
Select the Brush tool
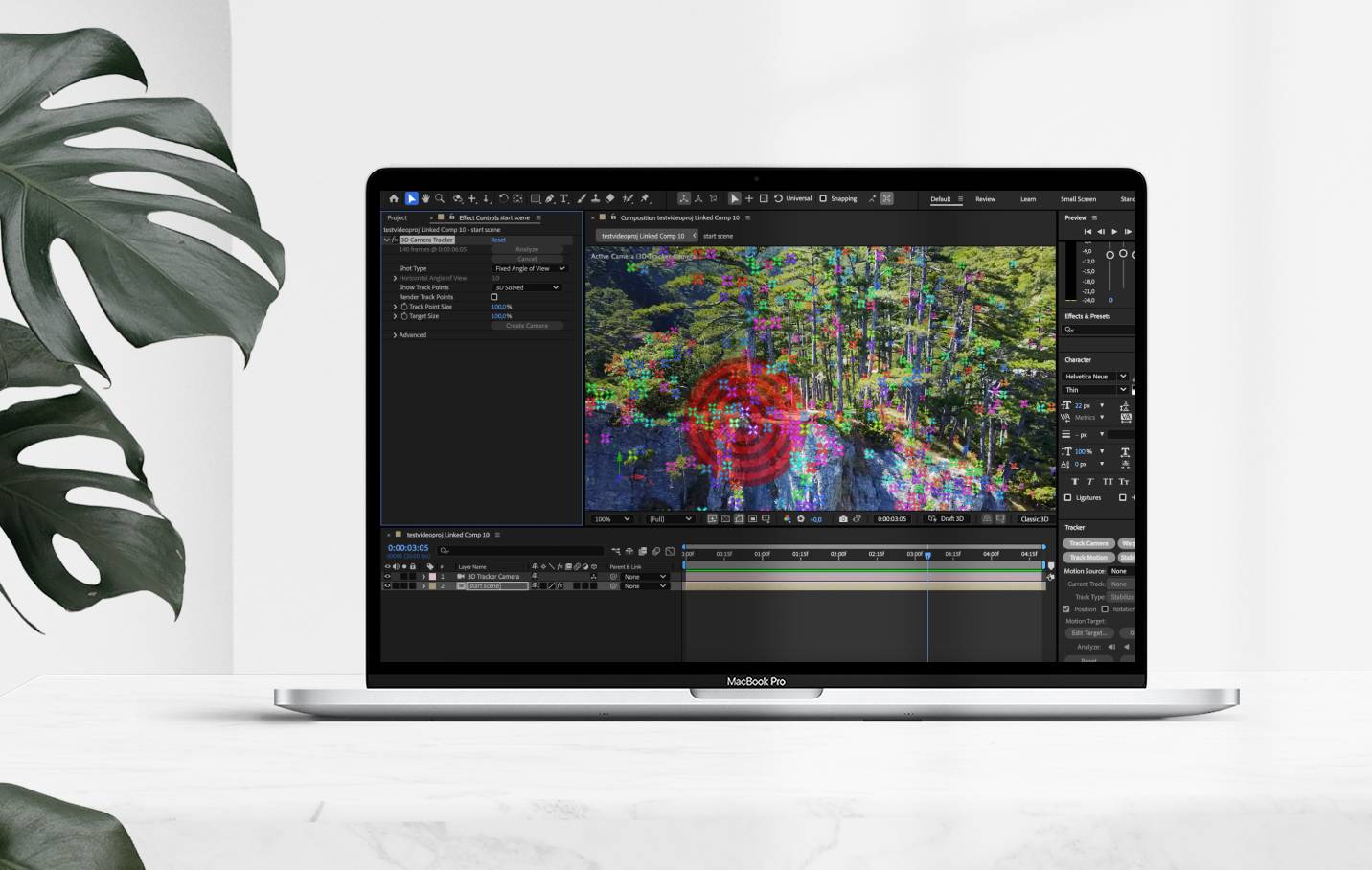click(x=581, y=198)
